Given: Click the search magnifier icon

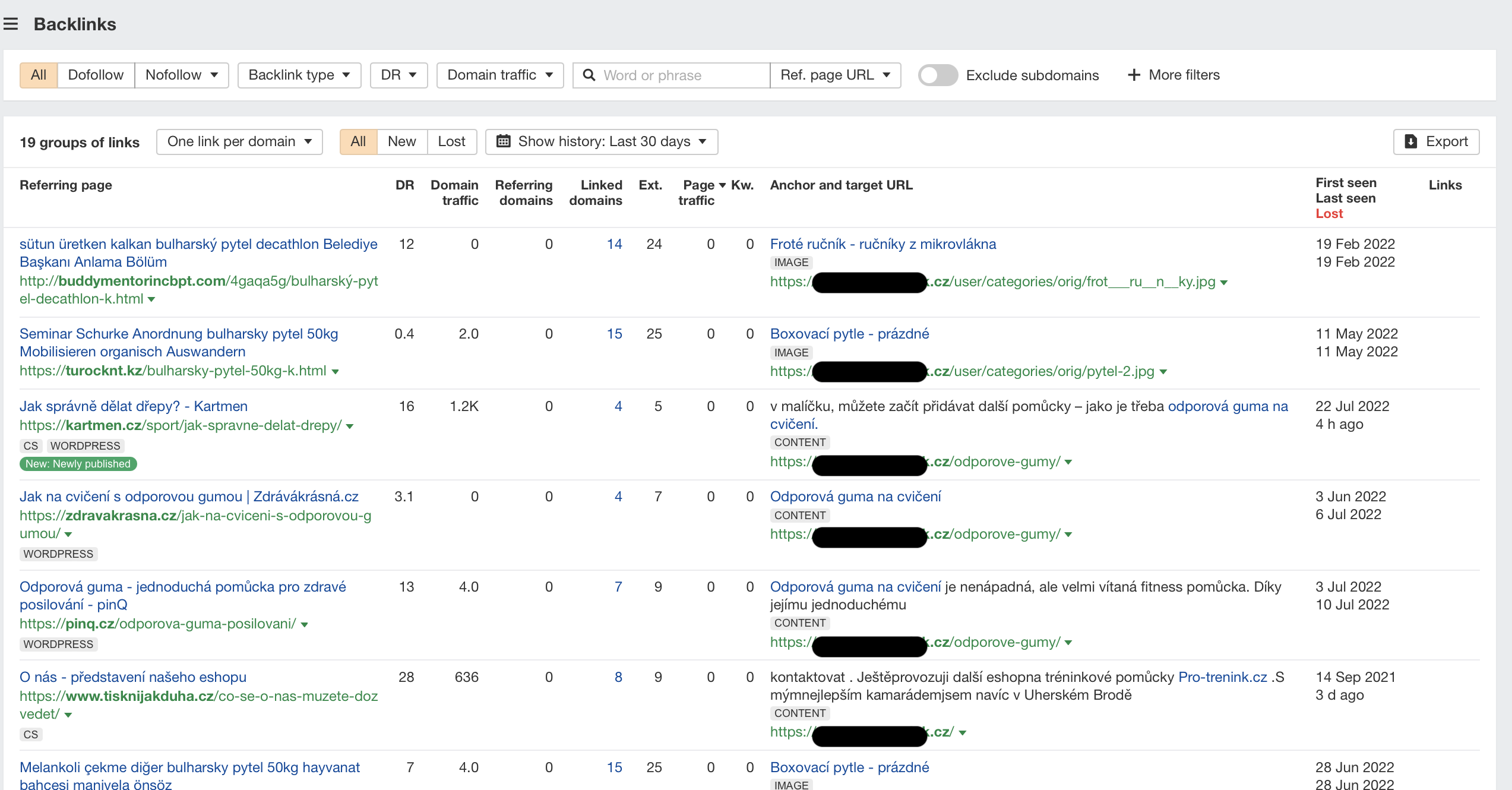Looking at the screenshot, I should pos(589,75).
